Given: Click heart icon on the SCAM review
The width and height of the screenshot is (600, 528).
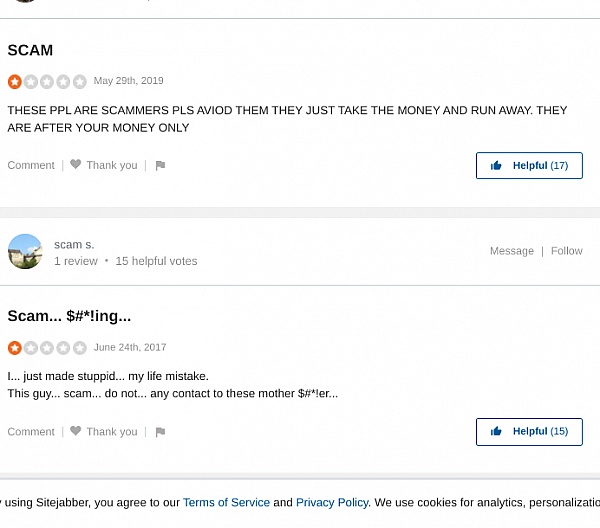Looking at the screenshot, I should pyautogui.click(x=76, y=165).
